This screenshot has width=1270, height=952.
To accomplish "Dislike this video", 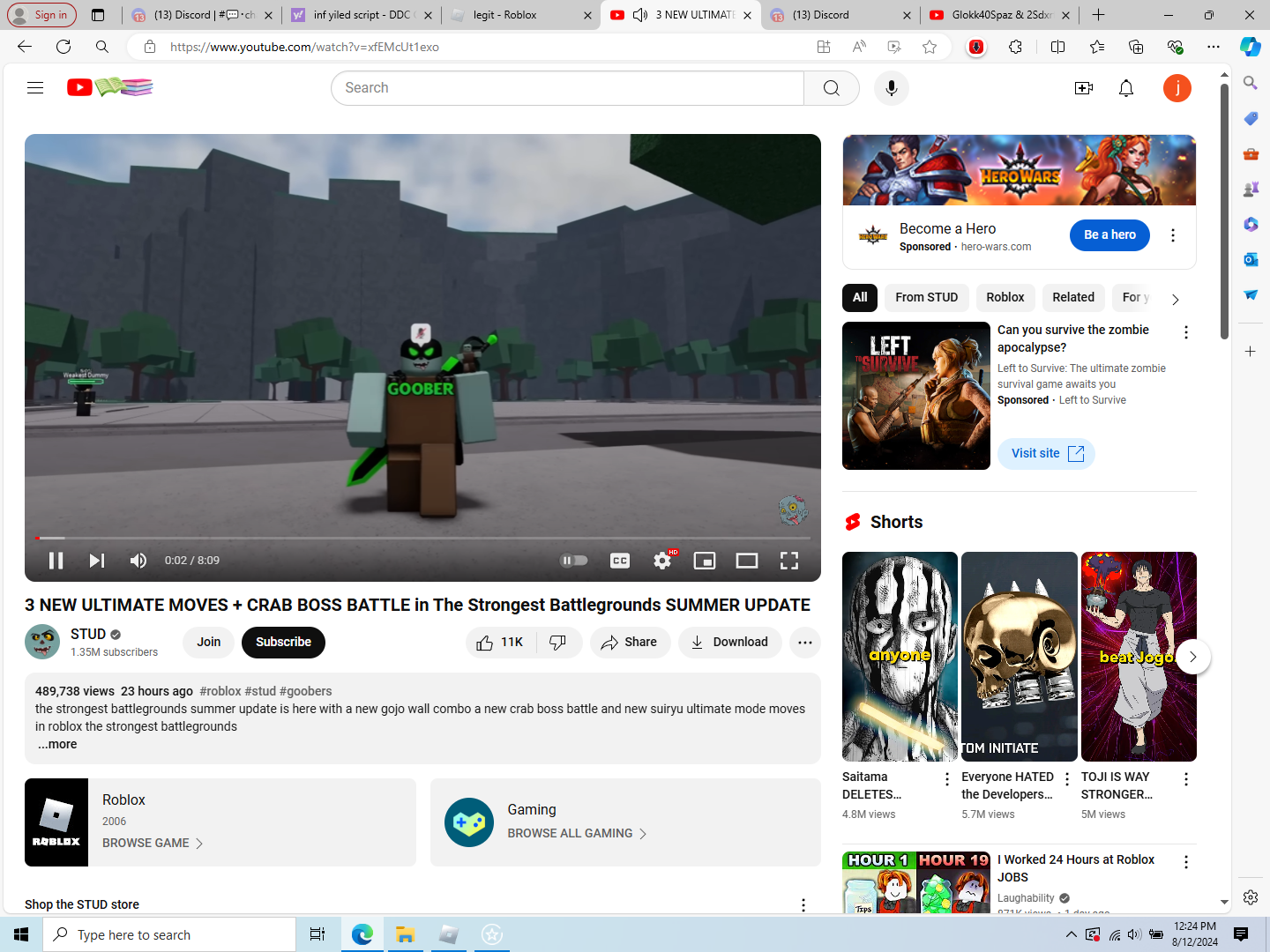I will pyautogui.click(x=558, y=643).
